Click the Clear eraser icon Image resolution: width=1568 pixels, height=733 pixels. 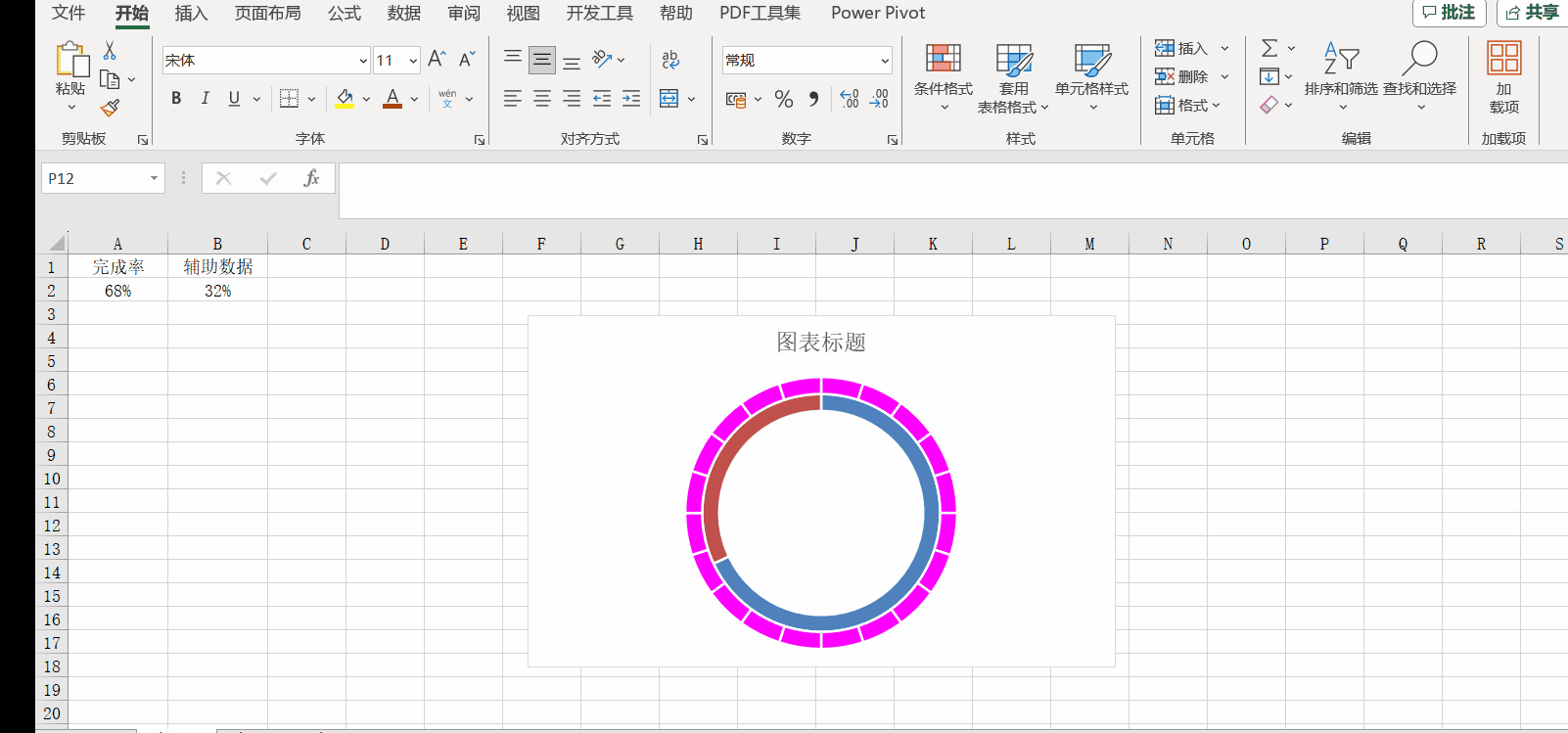point(1269,105)
